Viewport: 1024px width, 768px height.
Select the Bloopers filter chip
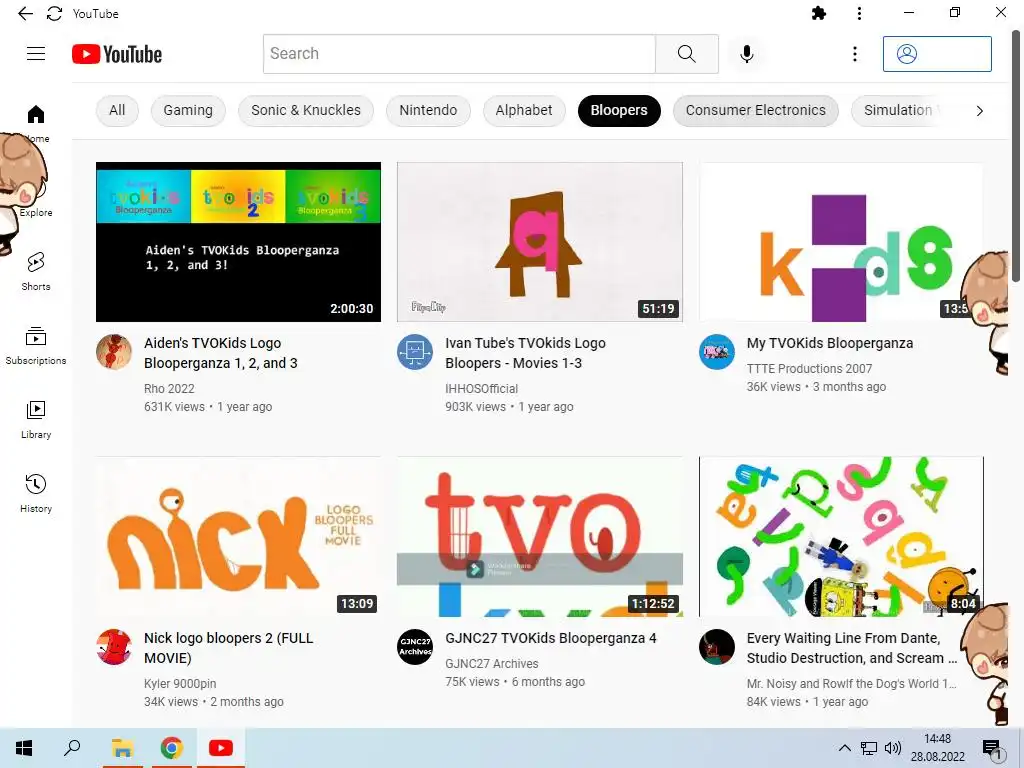pyautogui.click(x=619, y=110)
